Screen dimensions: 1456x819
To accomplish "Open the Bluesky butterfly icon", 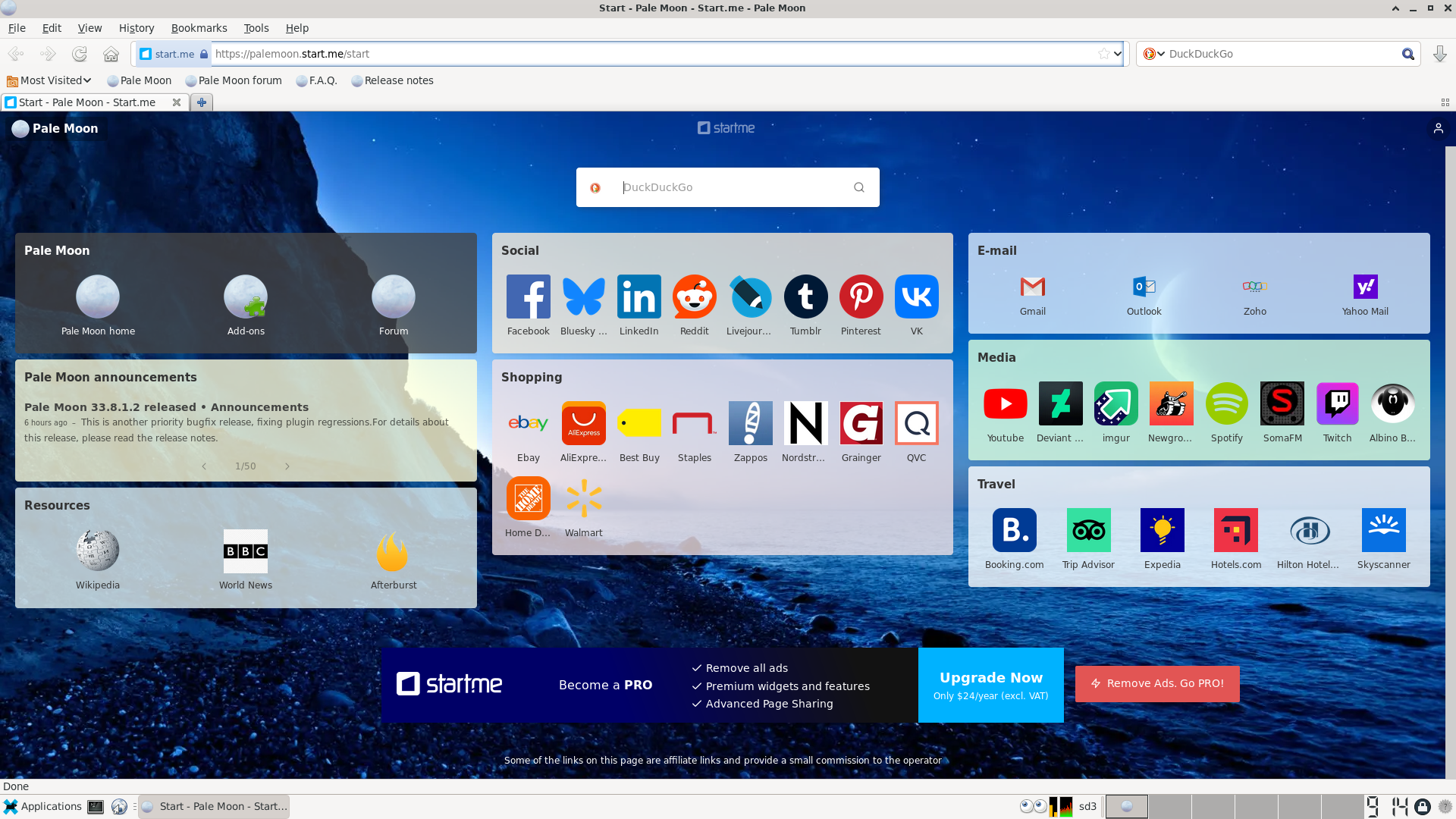I will 583,297.
